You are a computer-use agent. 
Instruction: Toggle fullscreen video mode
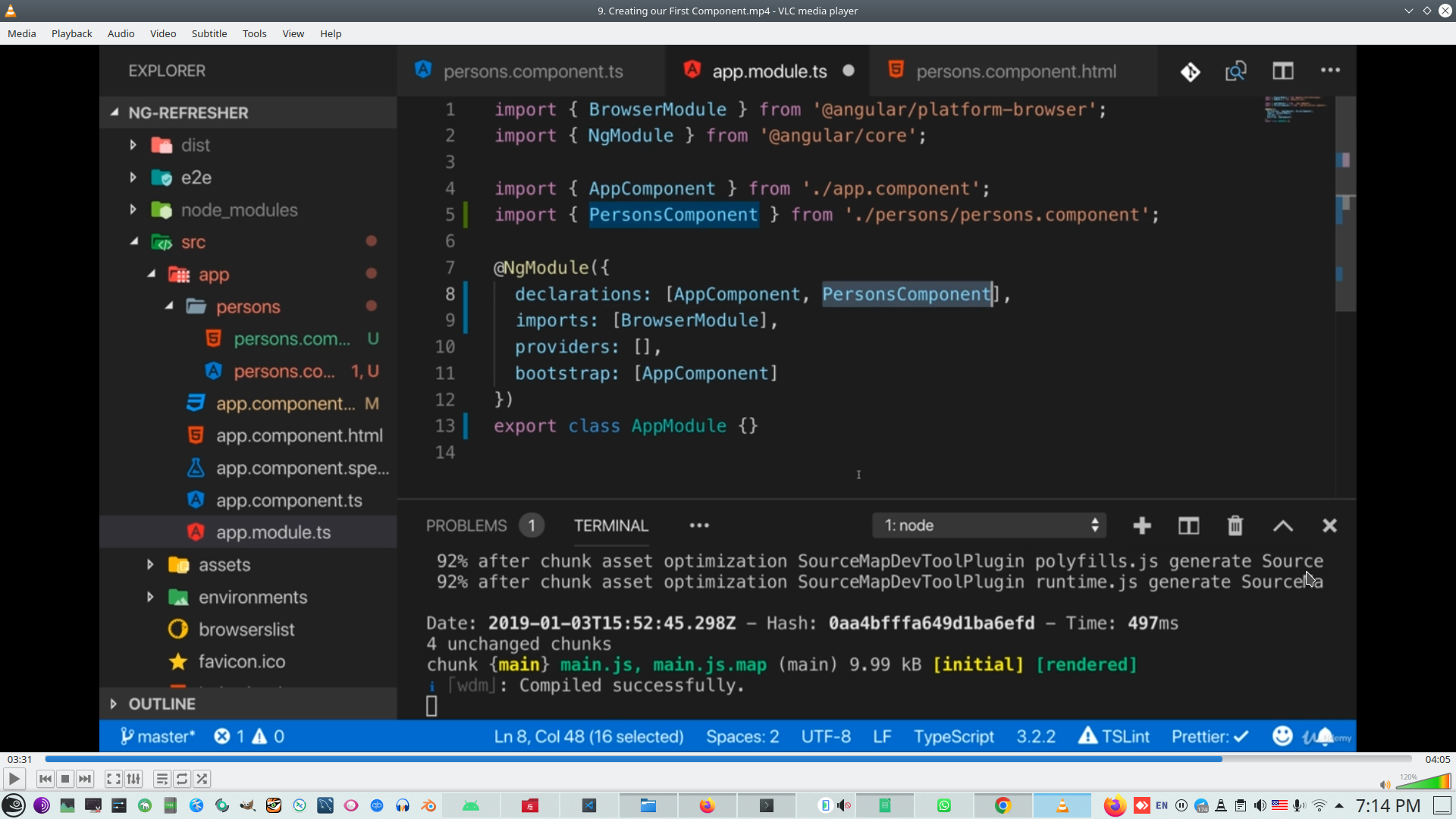coord(113,779)
